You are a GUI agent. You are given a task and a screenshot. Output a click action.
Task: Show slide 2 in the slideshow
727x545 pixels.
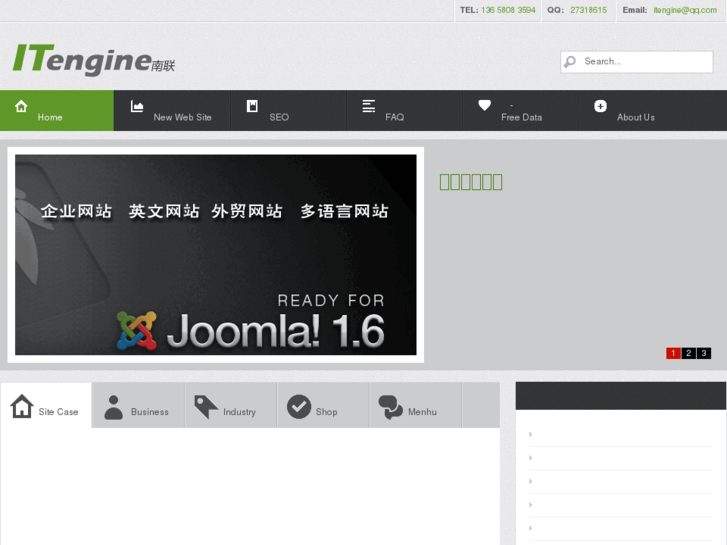tap(689, 353)
